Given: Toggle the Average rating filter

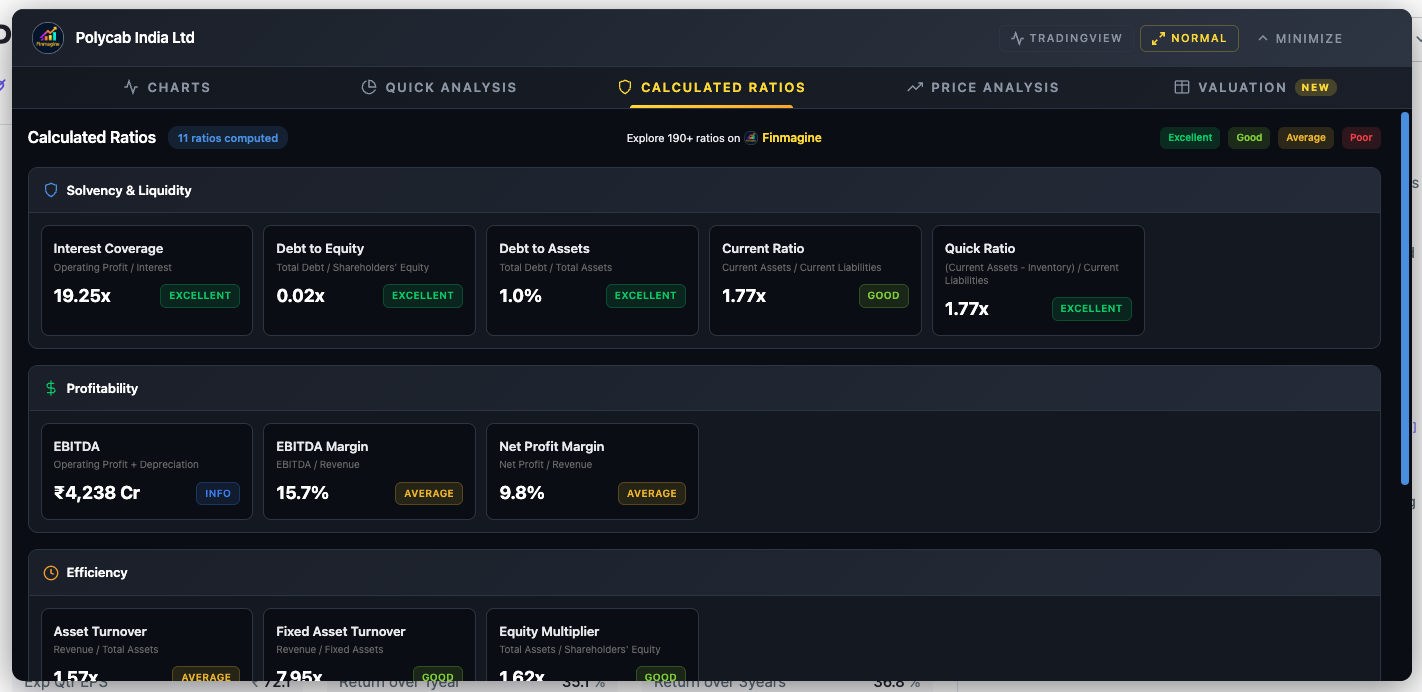Looking at the screenshot, I should point(1305,137).
